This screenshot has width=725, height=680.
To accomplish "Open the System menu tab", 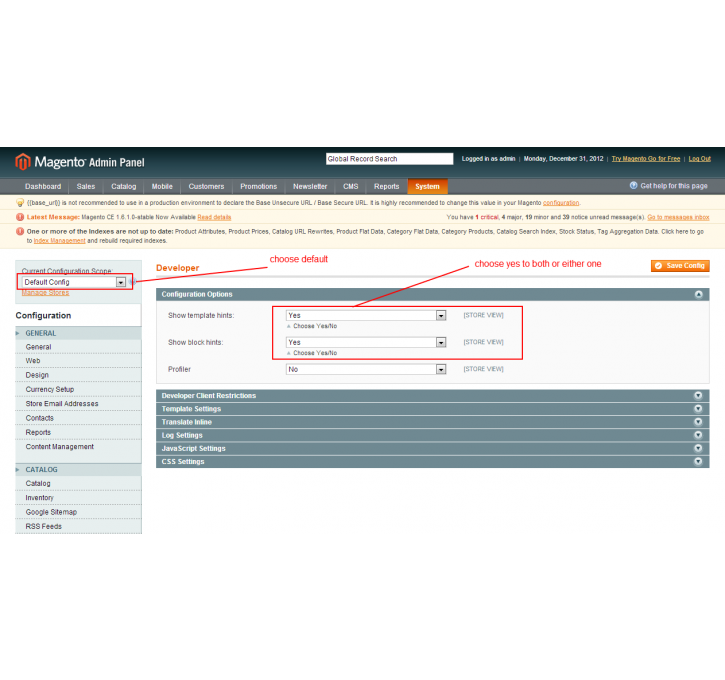I will 427,186.
